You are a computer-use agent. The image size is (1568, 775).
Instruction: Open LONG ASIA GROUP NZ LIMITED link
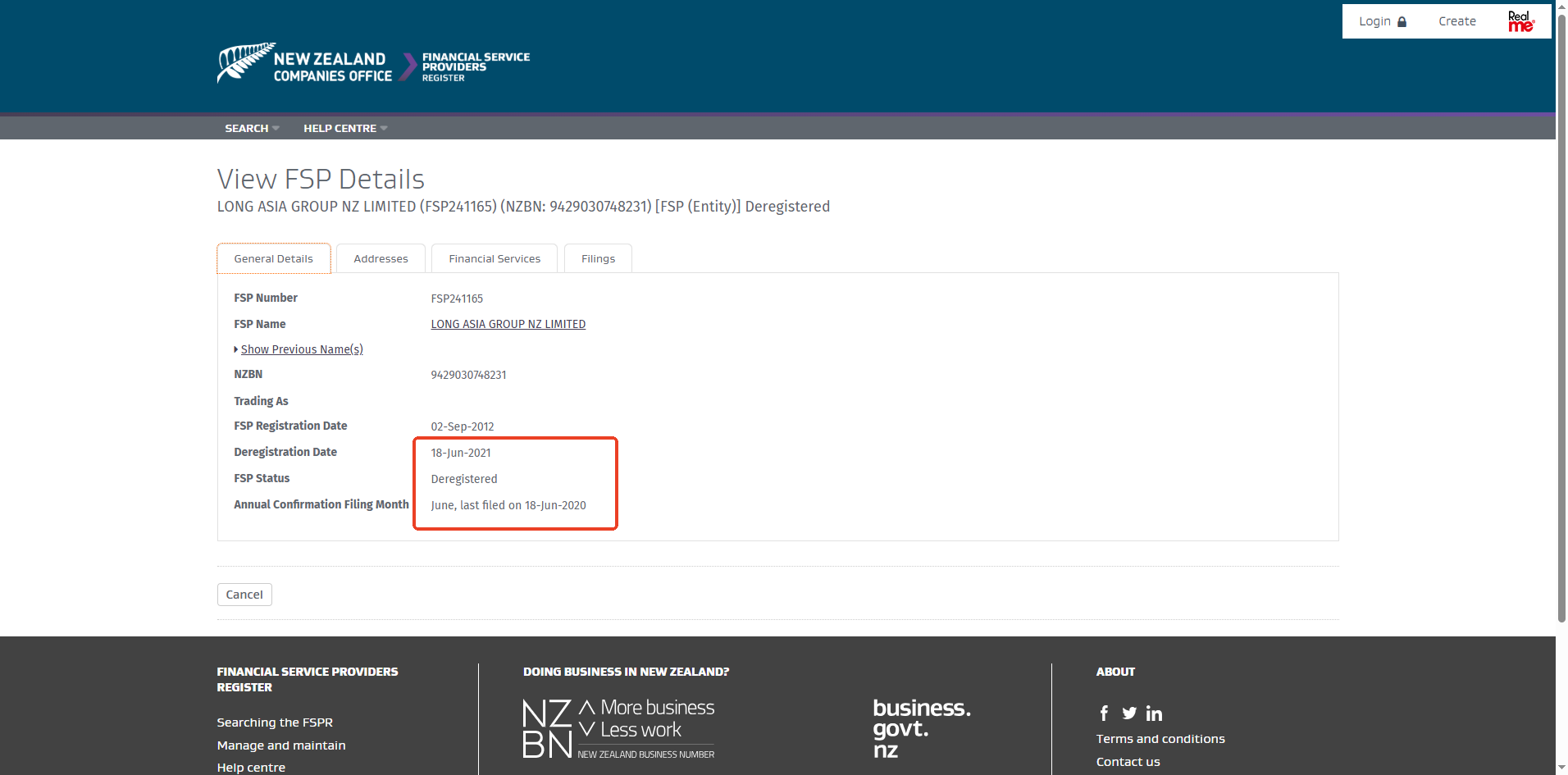pos(508,324)
